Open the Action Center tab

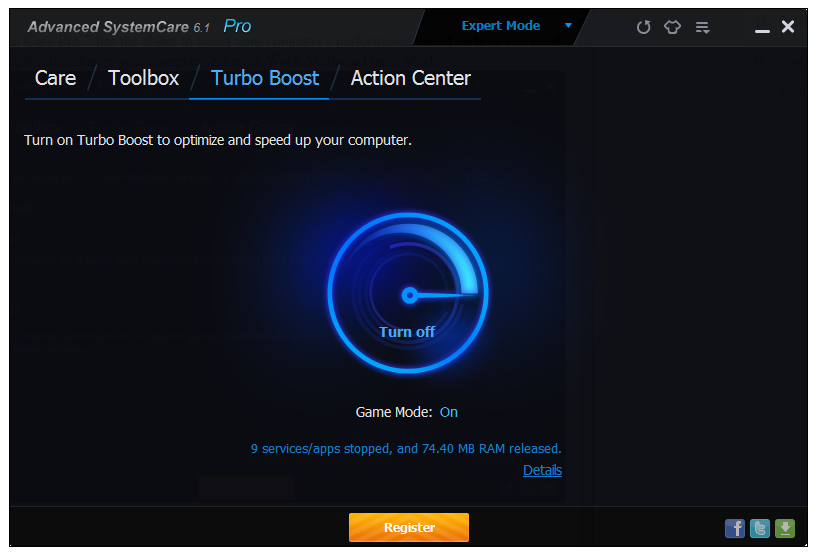(411, 78)
